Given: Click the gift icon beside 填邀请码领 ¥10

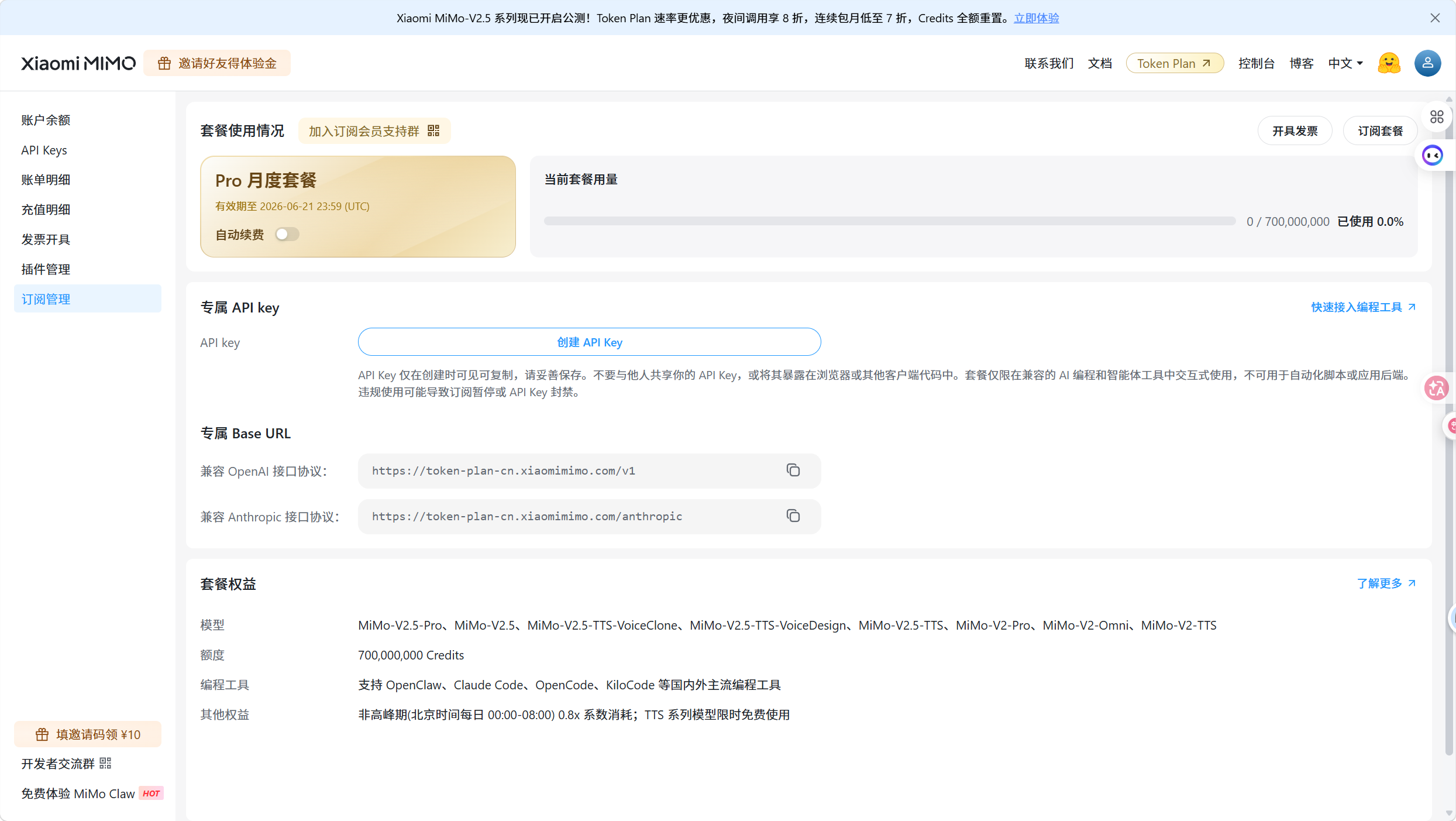Looking at the screenshot, I should point(42,734).
